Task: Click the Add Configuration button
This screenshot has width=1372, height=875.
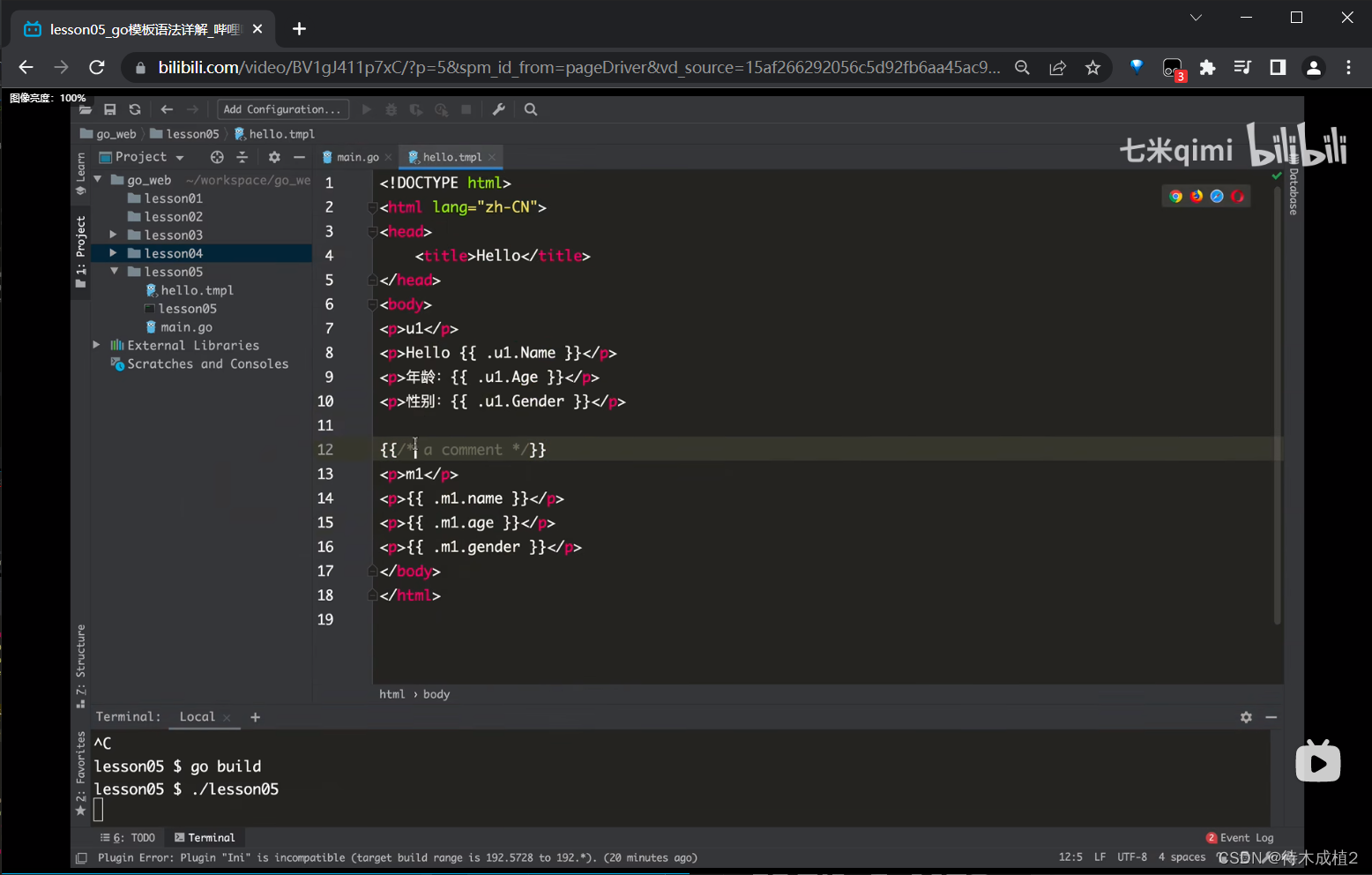Action: pos(282,109)
